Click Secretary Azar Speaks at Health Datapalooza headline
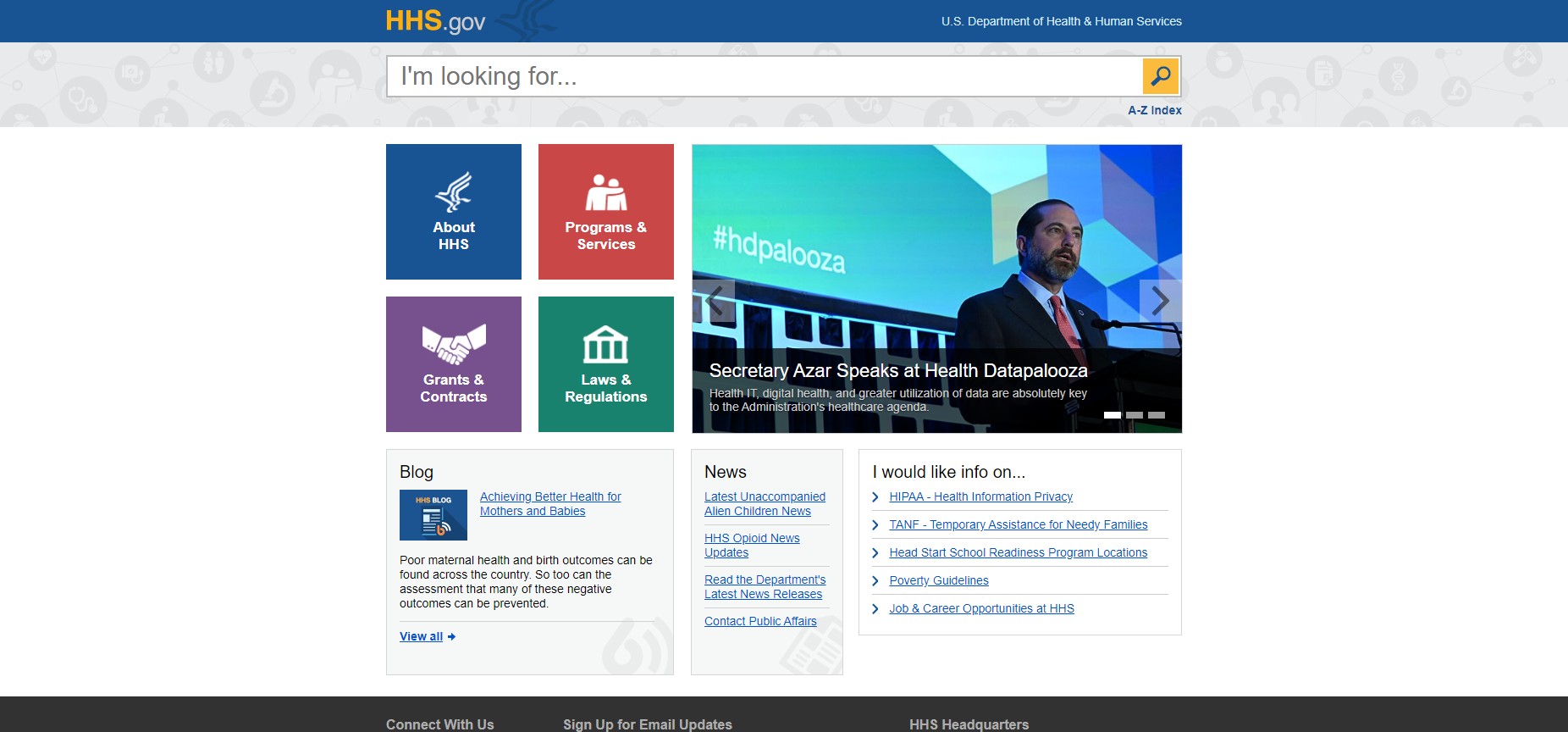Screen dimensions: 1568x732 (898, 370)
